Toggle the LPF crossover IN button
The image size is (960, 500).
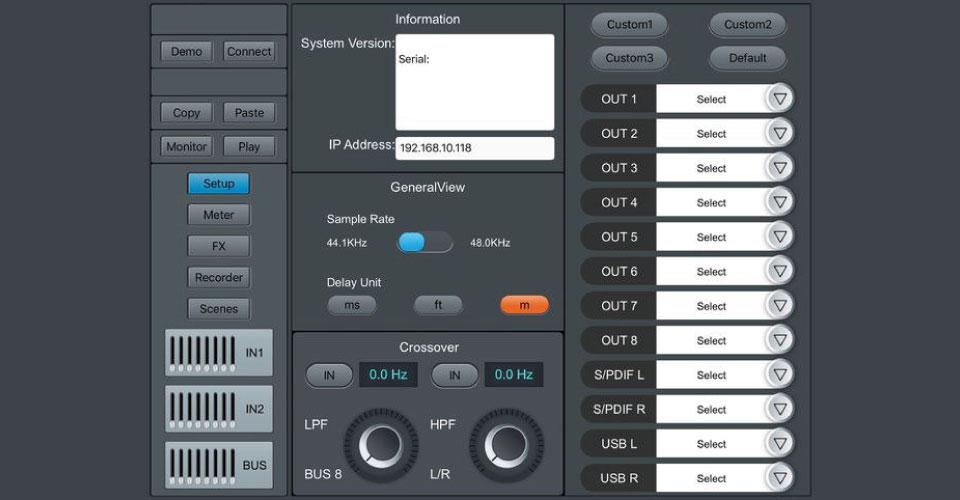(329, 375)
